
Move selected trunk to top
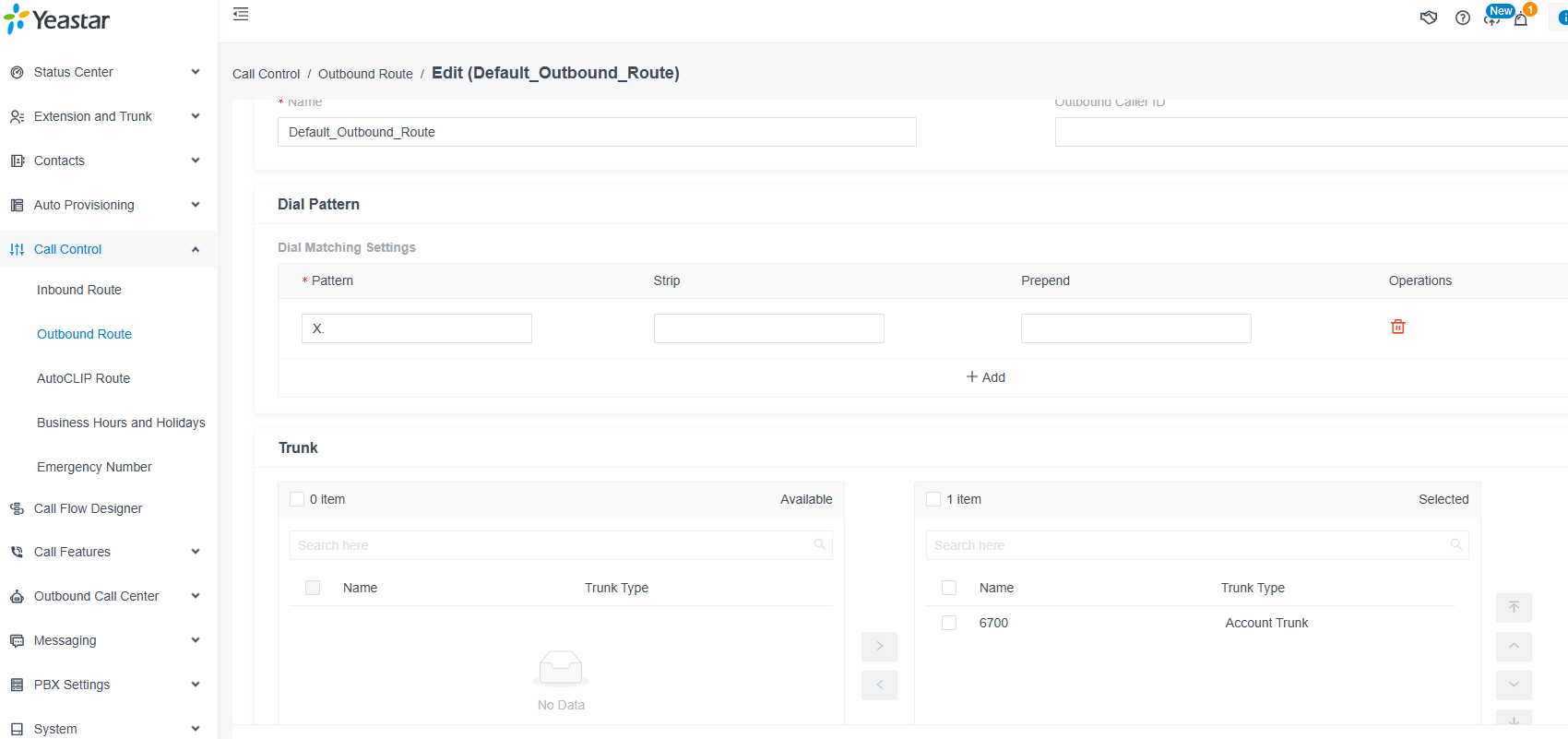pos(1514,607)
